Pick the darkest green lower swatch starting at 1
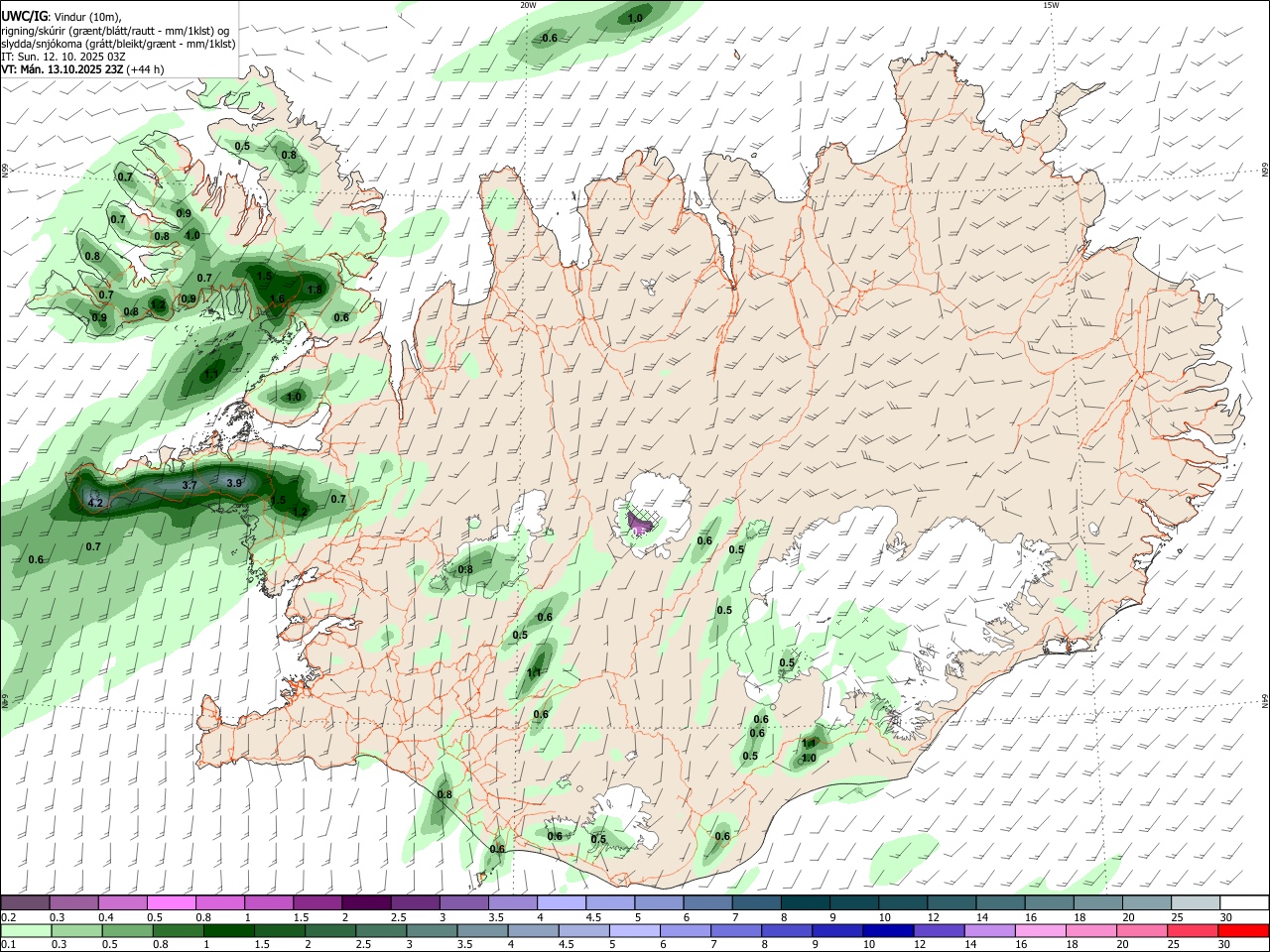 [228, 930]
